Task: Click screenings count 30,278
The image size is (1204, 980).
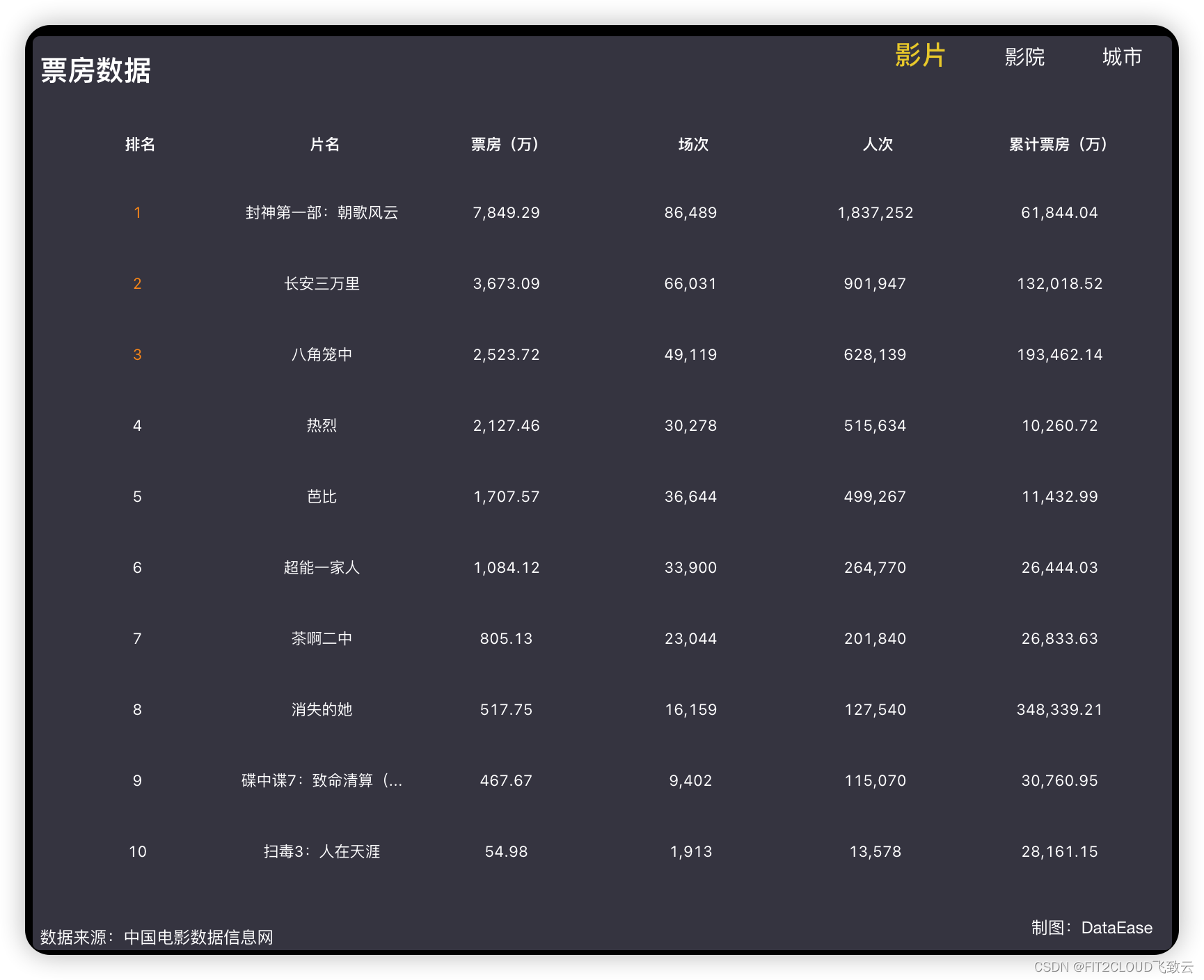Action: 690,425
